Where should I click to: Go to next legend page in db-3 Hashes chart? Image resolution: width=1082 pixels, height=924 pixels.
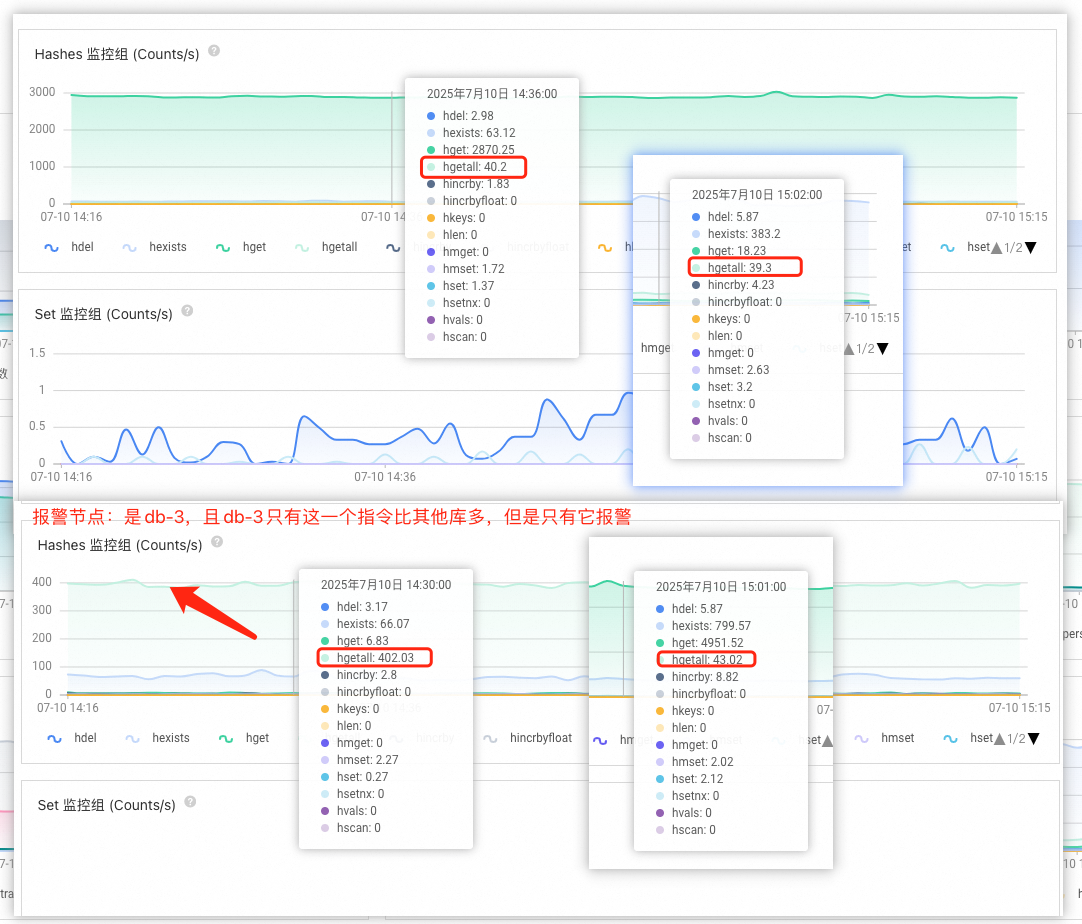pyautogui.click(x=1034, y=739)
